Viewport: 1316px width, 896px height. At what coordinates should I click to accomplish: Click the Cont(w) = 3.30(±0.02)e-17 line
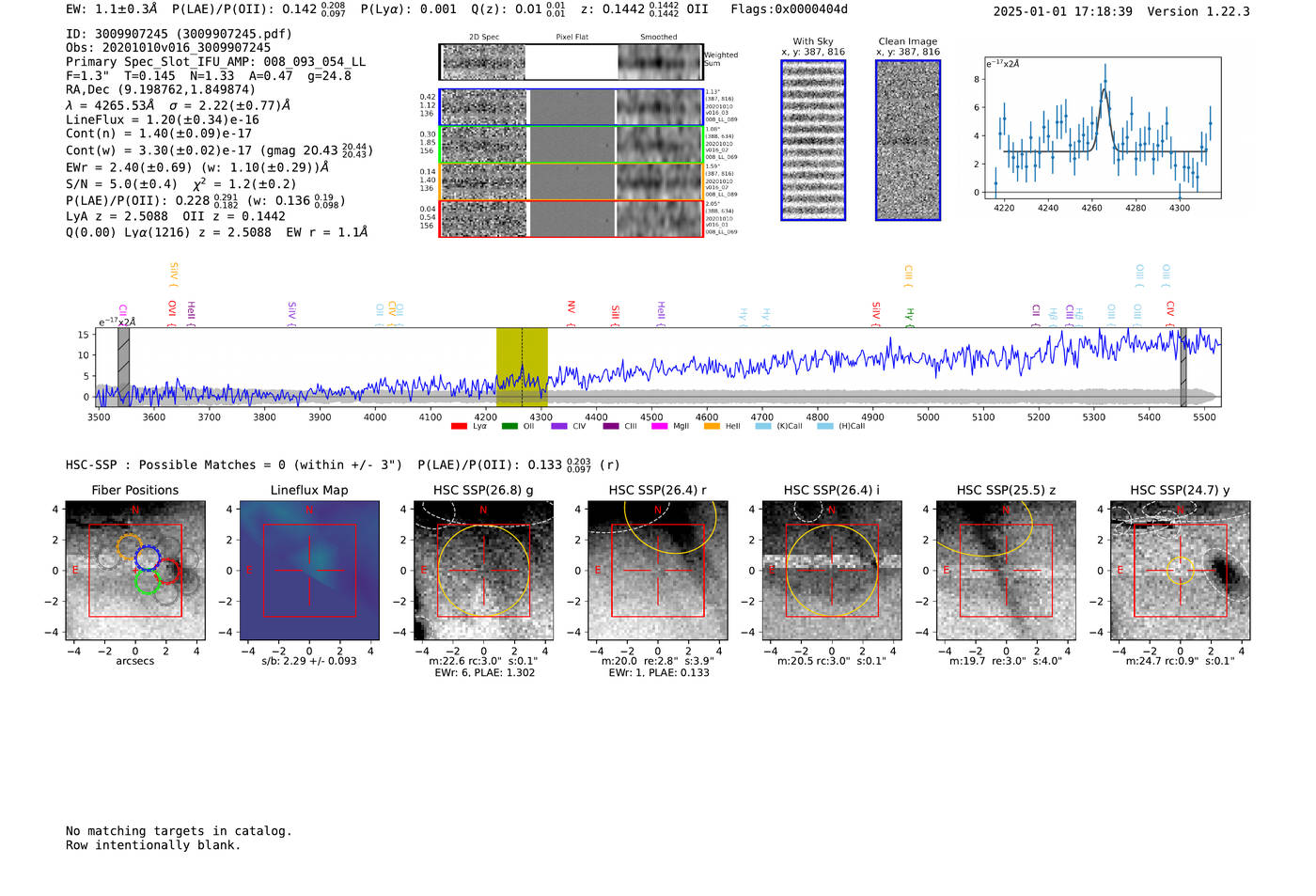[x=219, y=150]
